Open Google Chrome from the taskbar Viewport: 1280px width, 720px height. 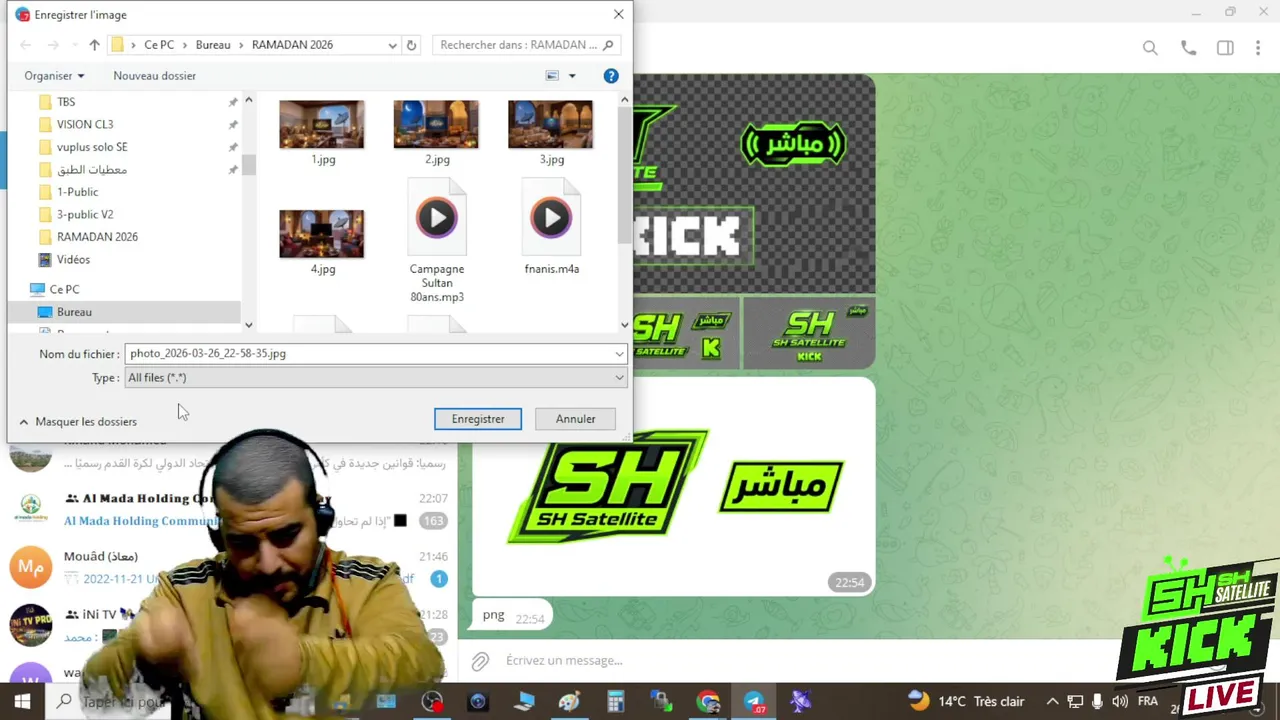(x=708, y=702)
